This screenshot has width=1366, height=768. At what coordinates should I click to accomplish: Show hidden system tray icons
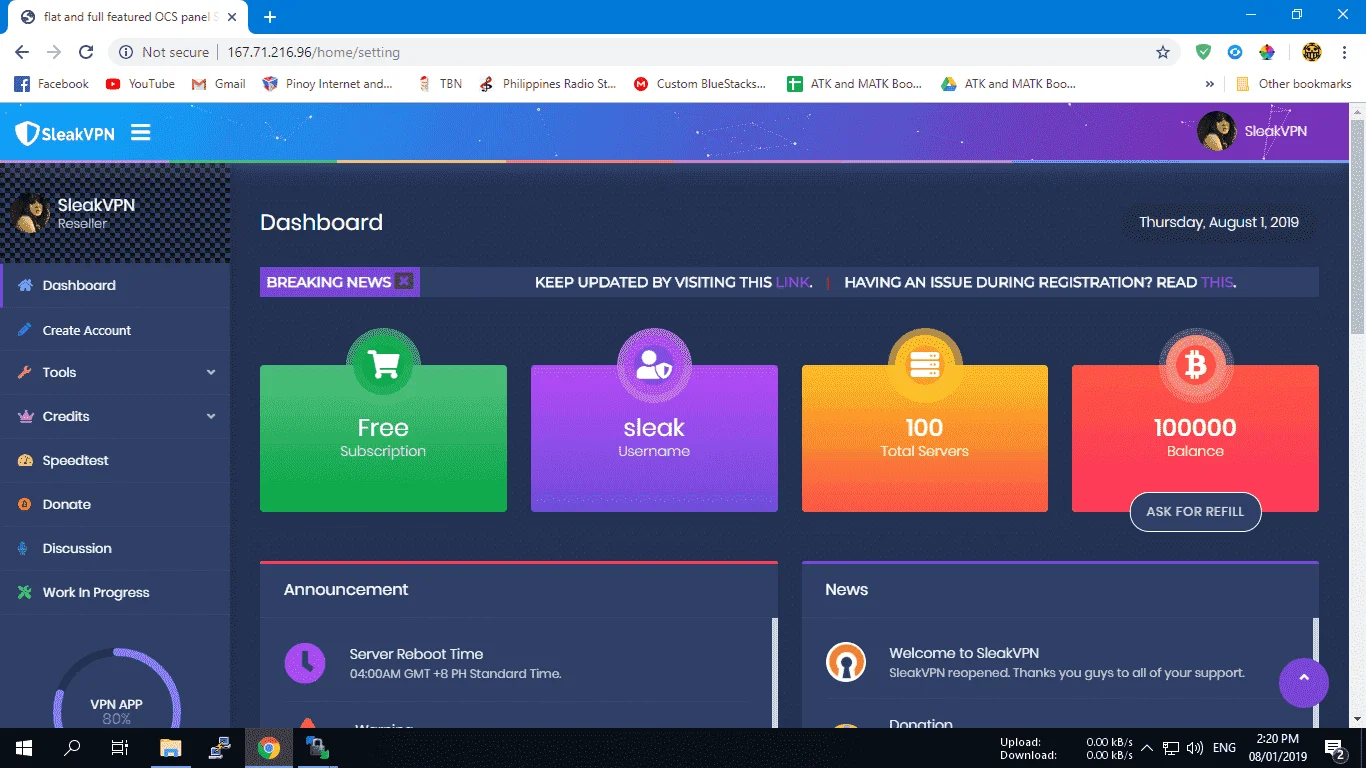1147,748
